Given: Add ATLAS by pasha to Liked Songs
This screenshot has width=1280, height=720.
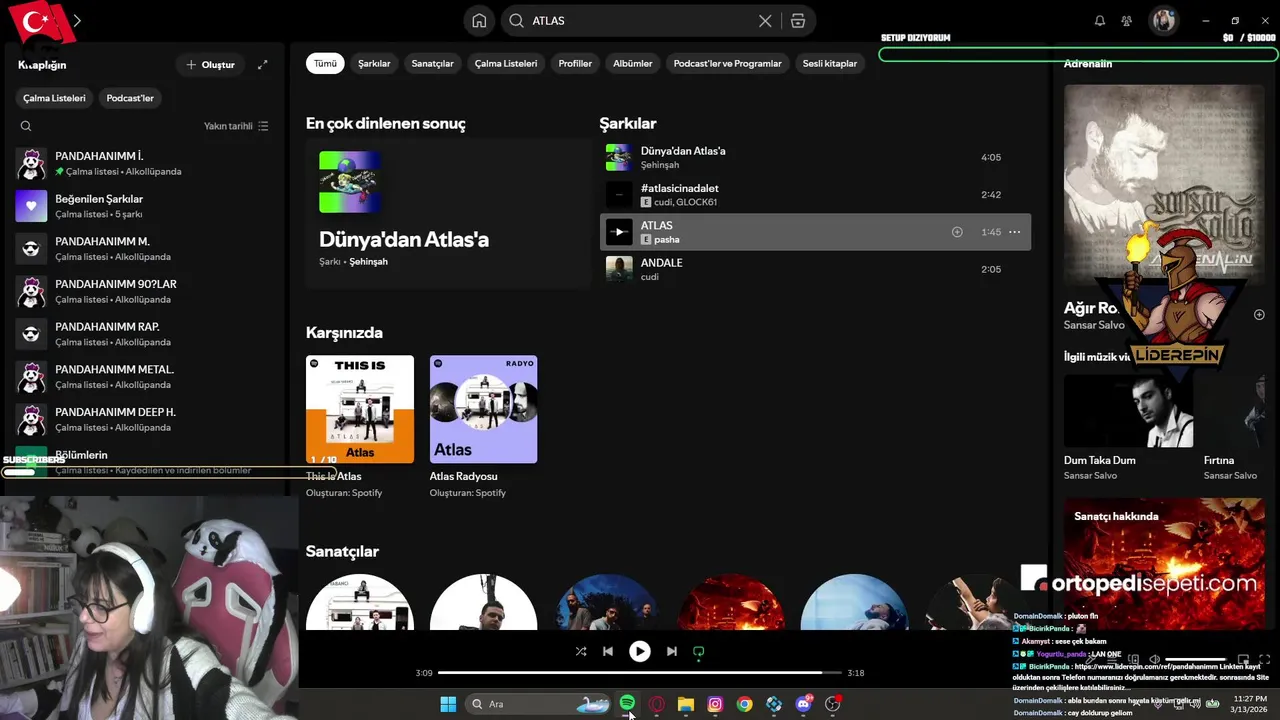Looking at the screenshot, I should coord(957,232).
